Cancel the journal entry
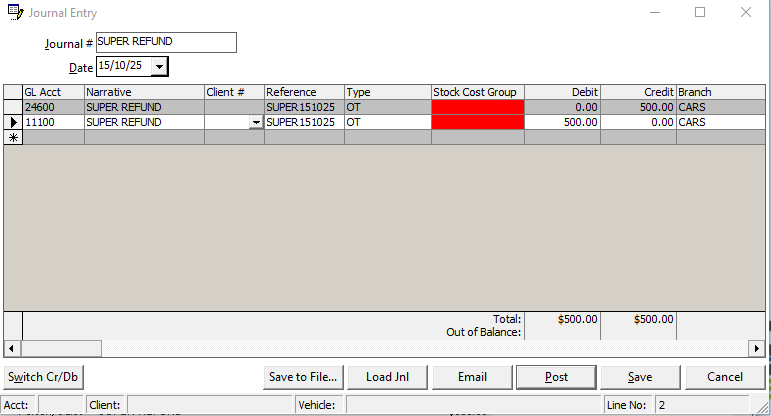The height and width of the screenshot is (416, 771). 725,377
